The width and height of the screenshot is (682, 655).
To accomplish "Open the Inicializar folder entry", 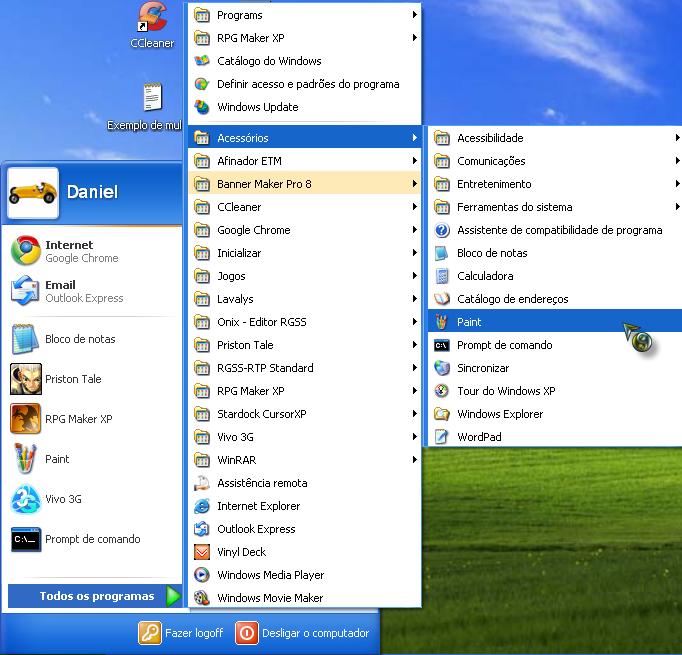I will [305, 253].
